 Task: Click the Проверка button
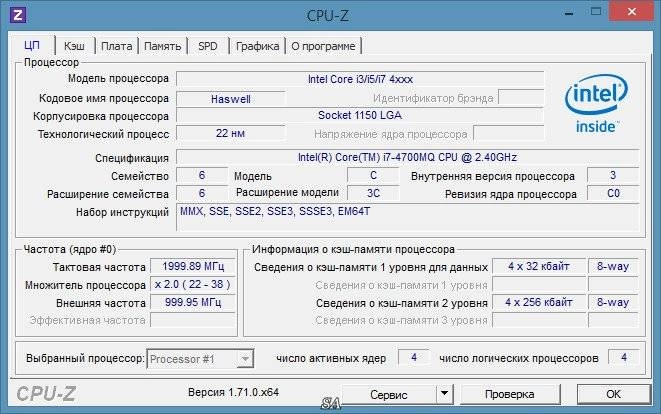coord(509,394)
